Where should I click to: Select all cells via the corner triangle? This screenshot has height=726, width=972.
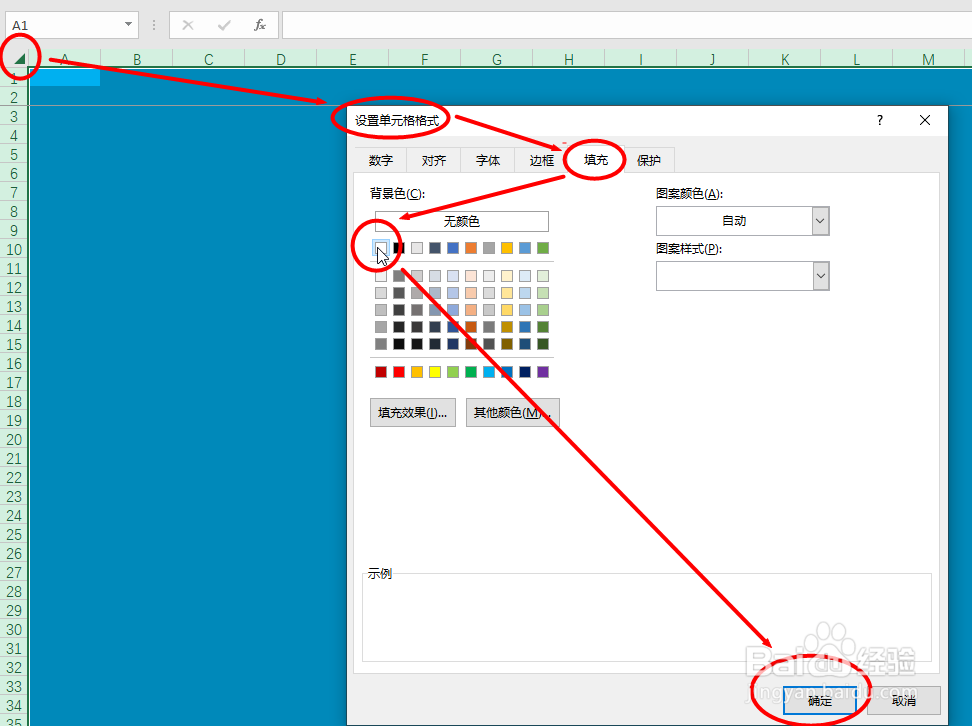click(x=22, y=57)
